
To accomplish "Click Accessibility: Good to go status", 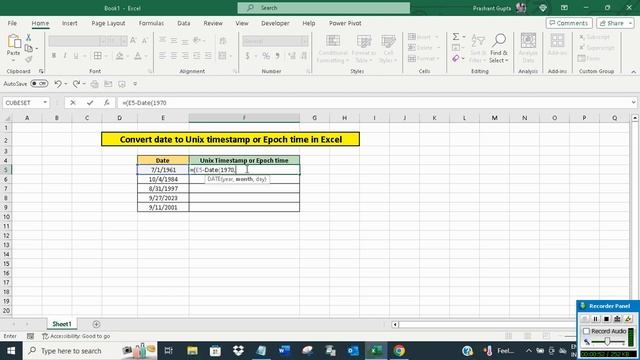I will click(76, 336).
